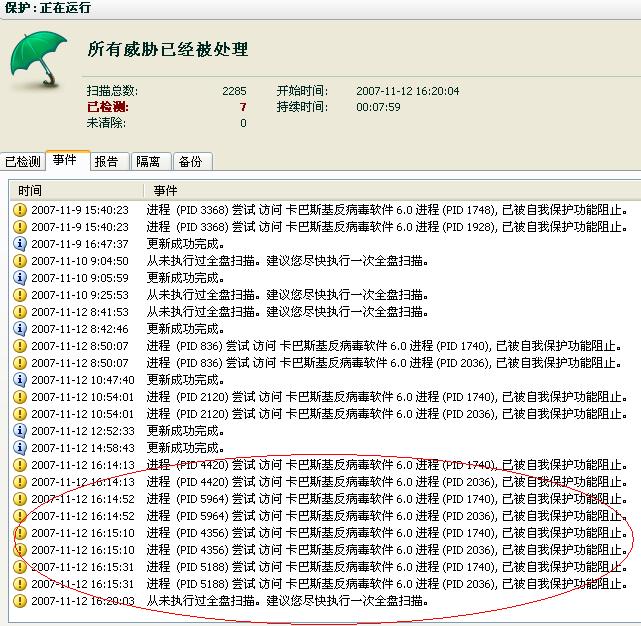This screenshot has height=626, width=641.
Task: Click event text for PID 4356 accessing PID 1740
Action: 387,533
